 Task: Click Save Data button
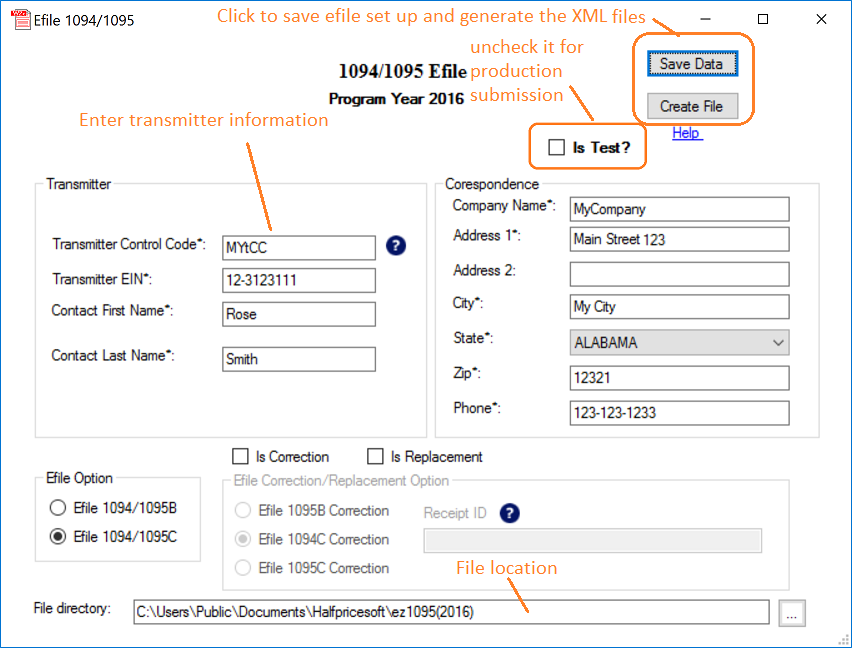tap(692, 64)
